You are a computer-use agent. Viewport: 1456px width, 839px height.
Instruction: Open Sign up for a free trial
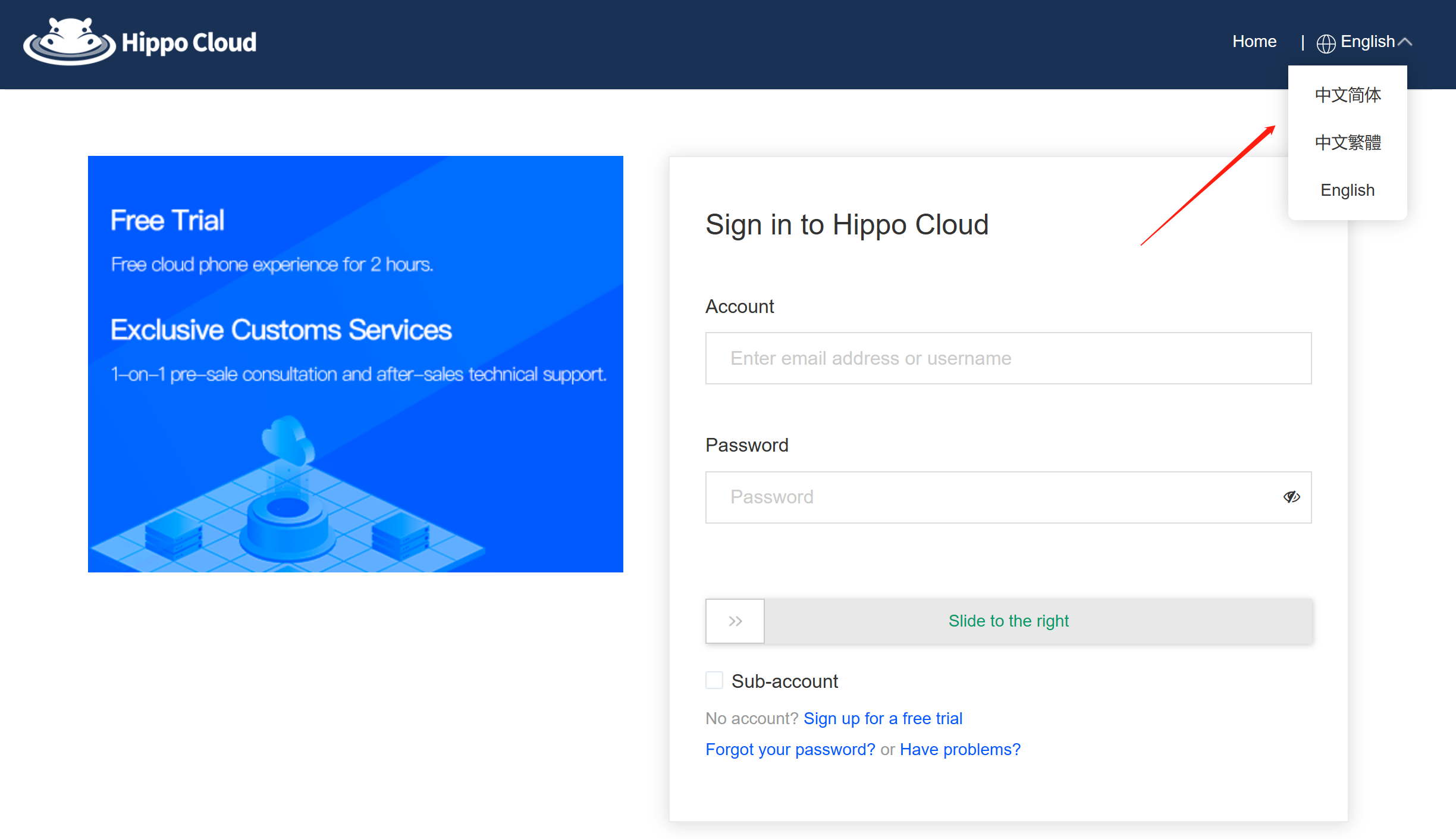(x=883, y=718)
